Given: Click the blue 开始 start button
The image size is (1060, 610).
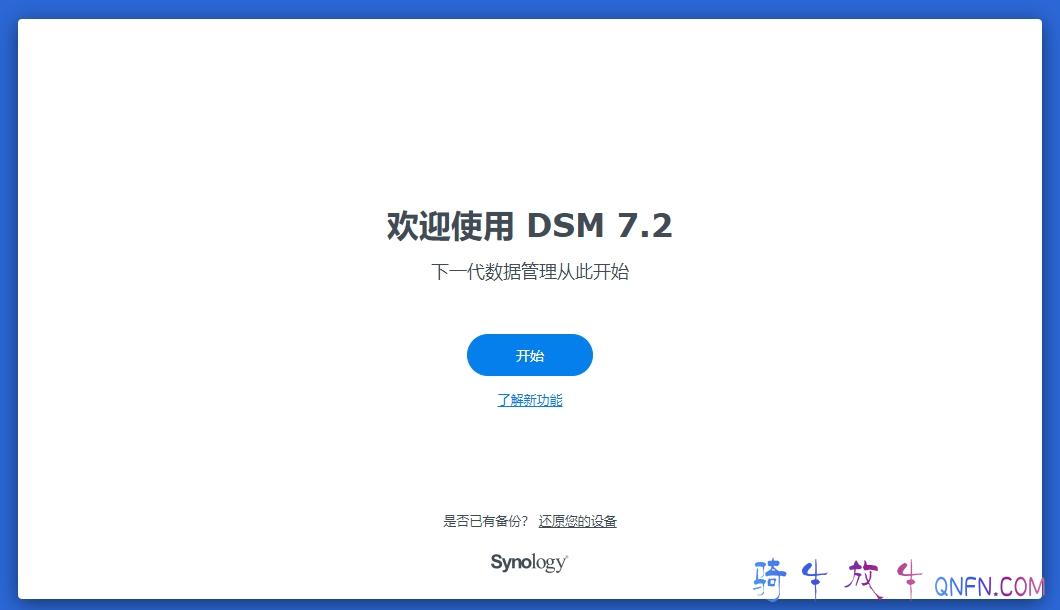Looking at the screenshot, I should (529, 355).
